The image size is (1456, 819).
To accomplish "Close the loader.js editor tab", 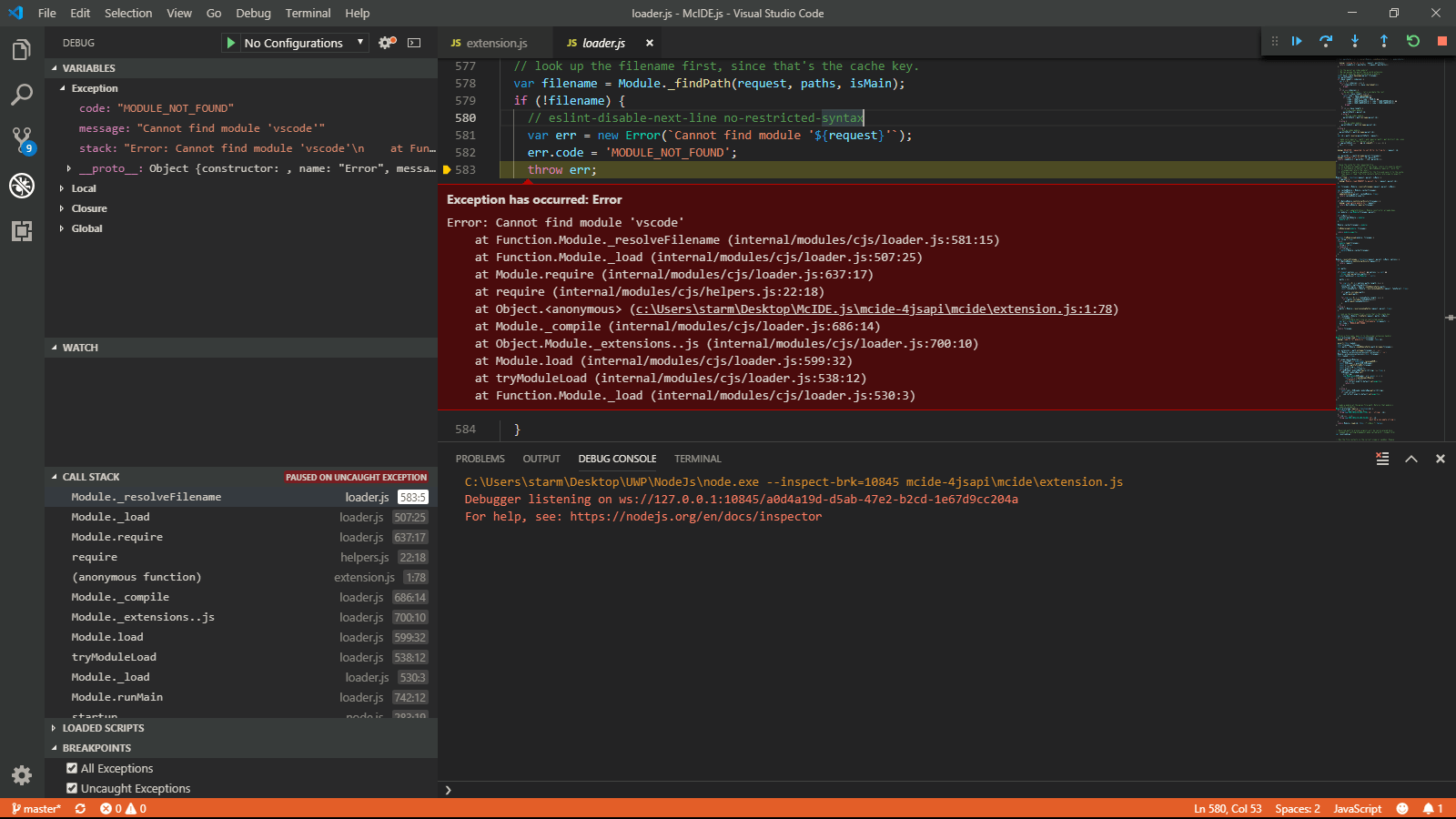I will [650, 43].
